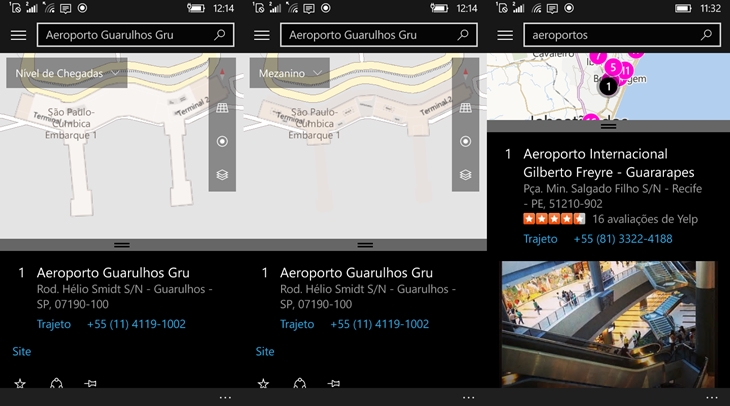Tap message notification icon in right status bar

552,8
